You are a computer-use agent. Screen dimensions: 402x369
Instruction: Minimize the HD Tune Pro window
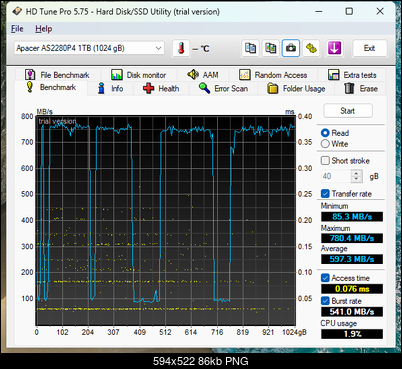(319, 11)
